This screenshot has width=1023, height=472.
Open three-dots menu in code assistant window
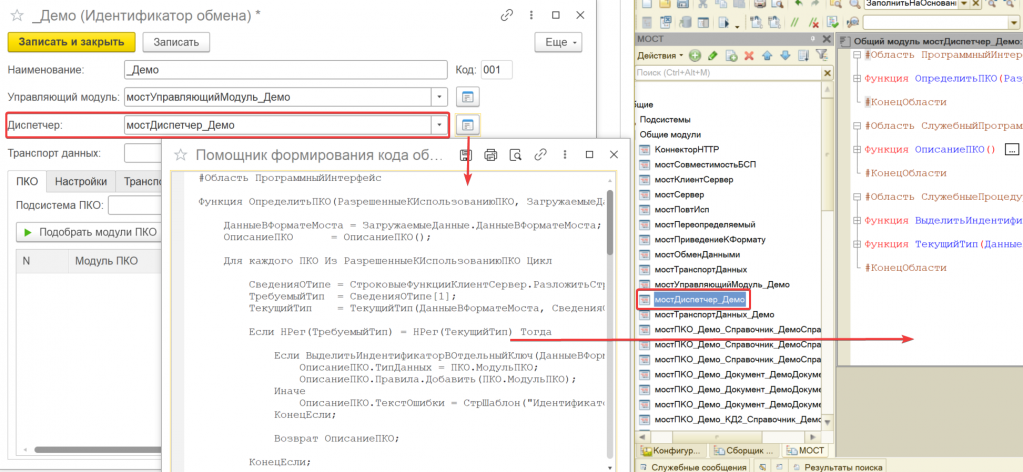pos(564,155)
